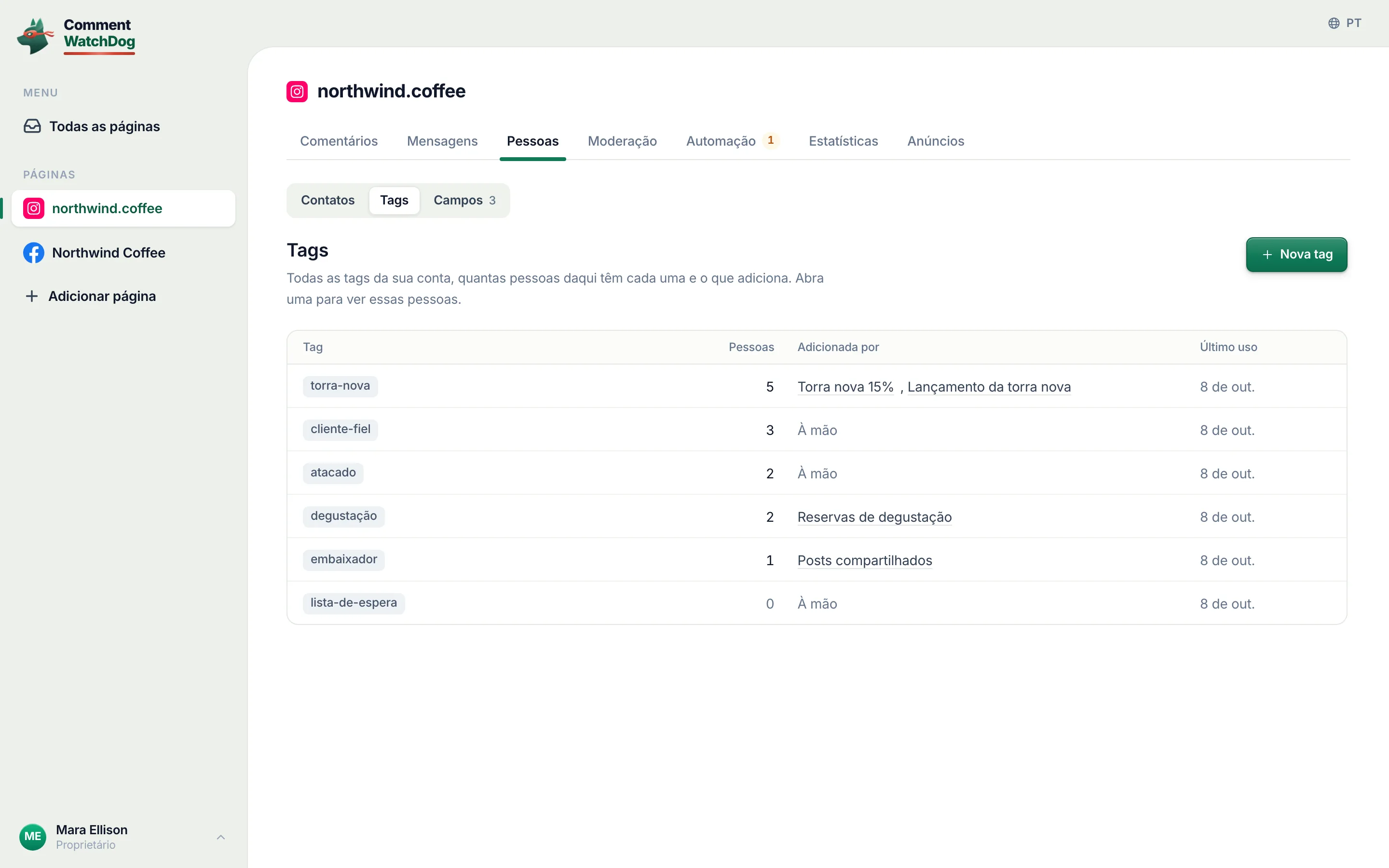Viewport: 1389px width, 868px height.
Task: Open Todas as páginas in the menu
Action: click(x=123, y=126)
